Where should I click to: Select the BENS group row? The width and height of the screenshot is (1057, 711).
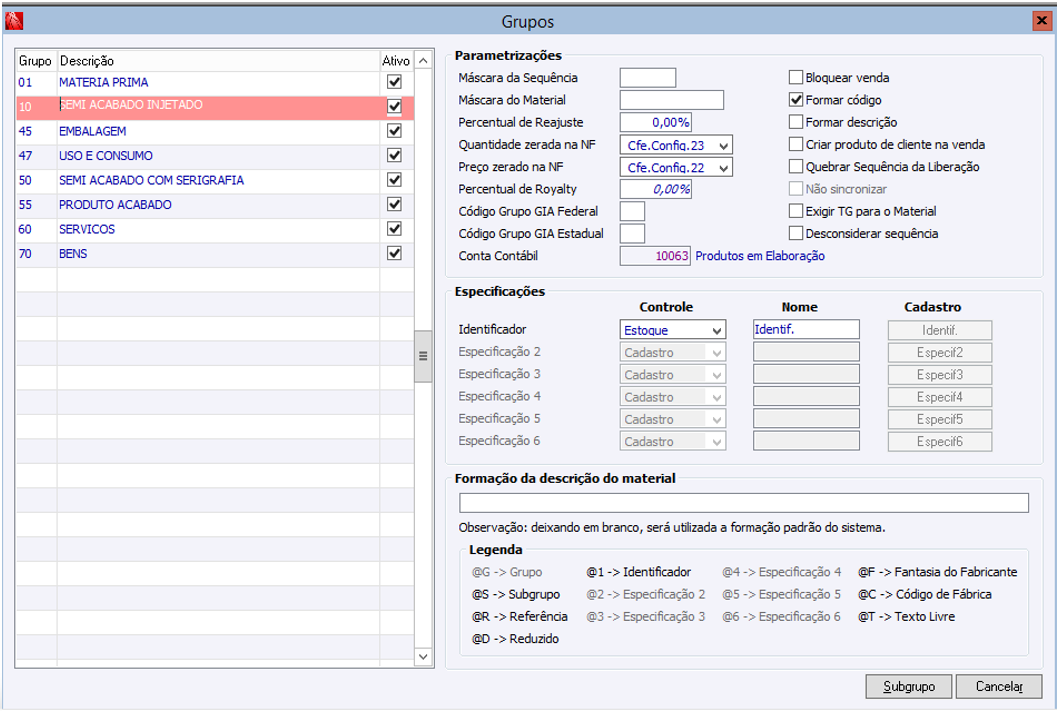pos(215,254)
